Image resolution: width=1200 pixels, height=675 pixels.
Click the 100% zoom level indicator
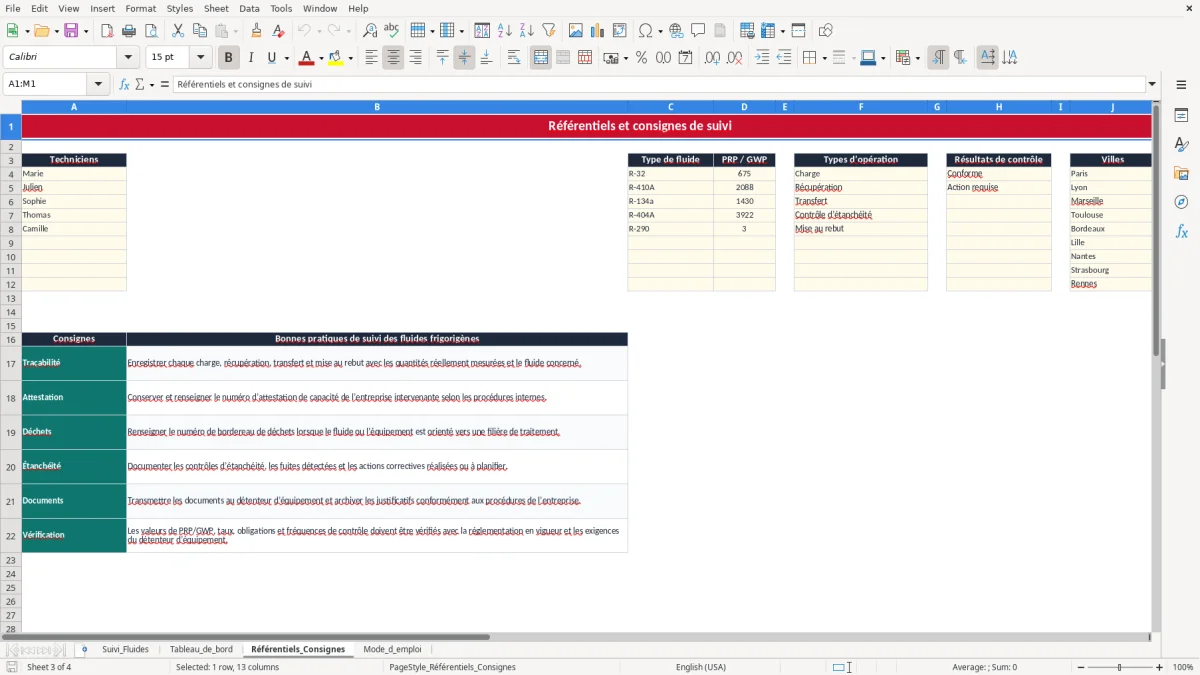pyautogui.click(x=1183, y=667)
